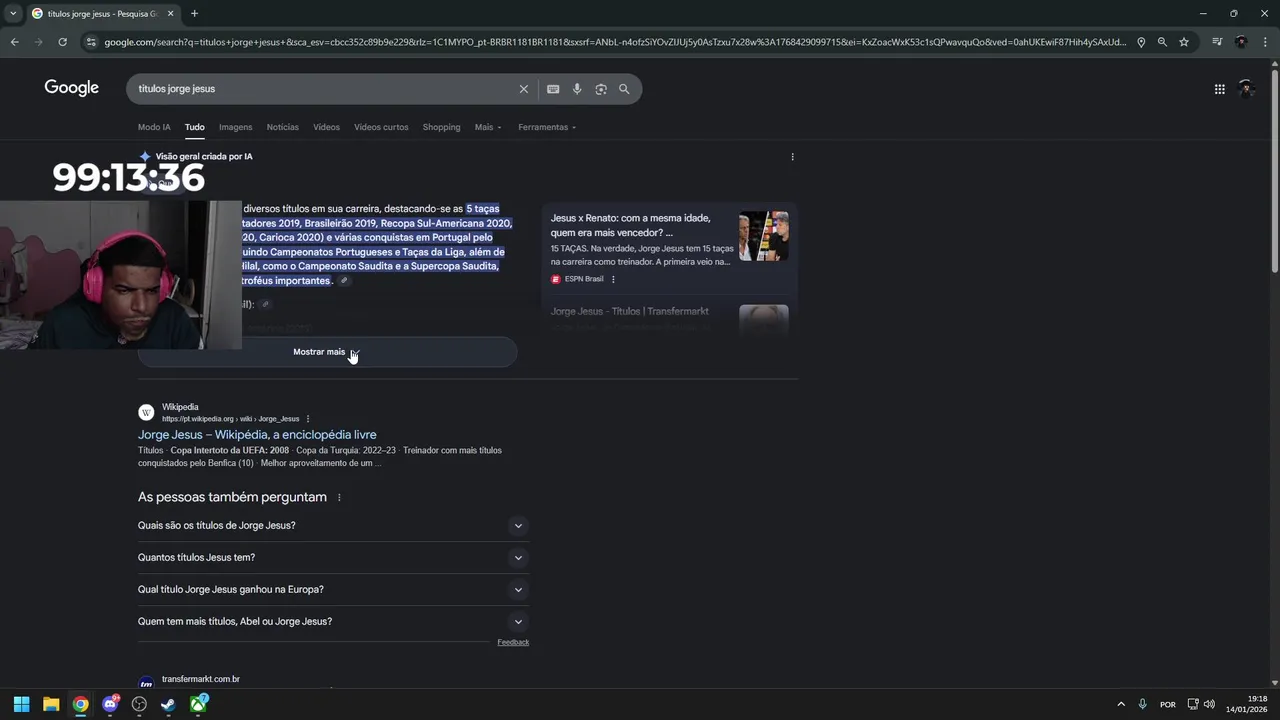This screenshot has width=1280, height=720.
Task: Click 'Mostrar mais' to expand AI overview
Action: pos(327,352)
